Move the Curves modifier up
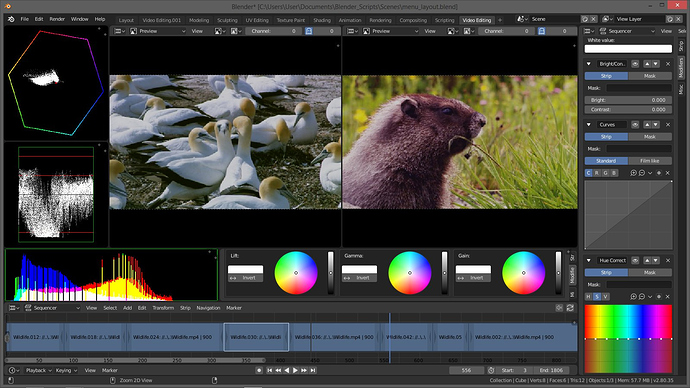This screenshot has width=690, height=388. tap(647, 124)
